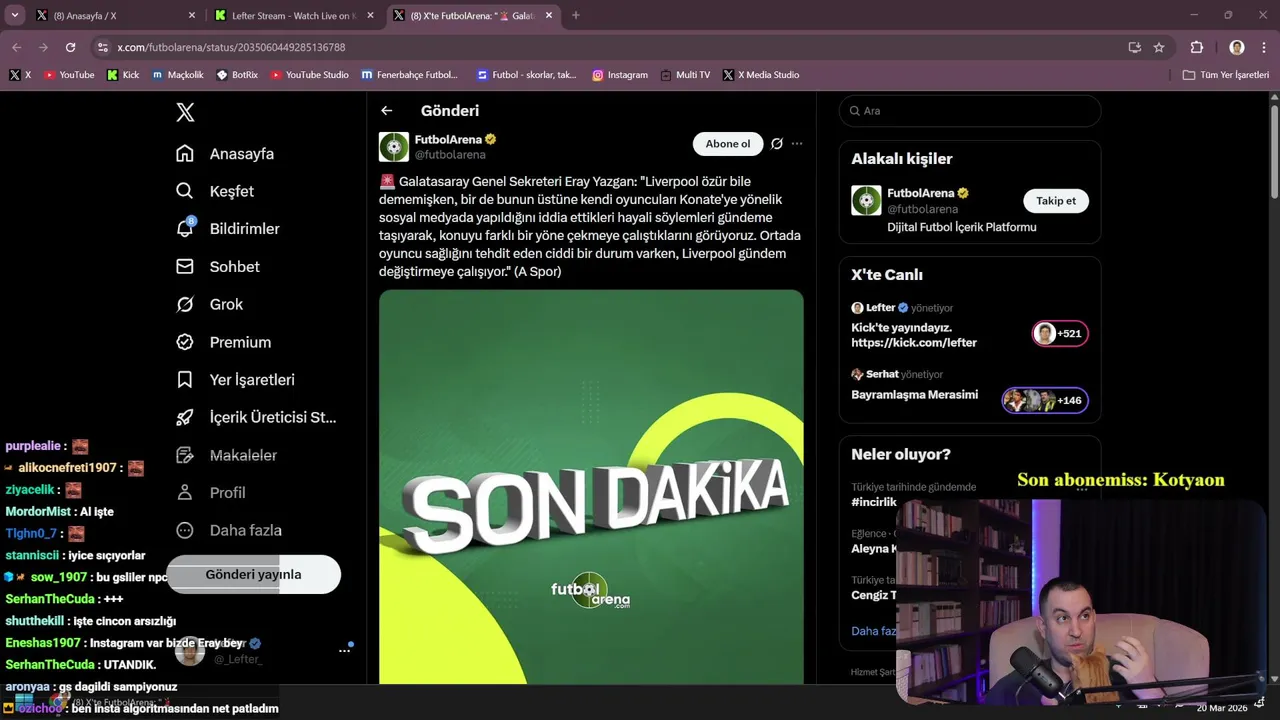Click FutbolArena avatar in post header
The image size is (1280, 720).
(x=394, y=147)
